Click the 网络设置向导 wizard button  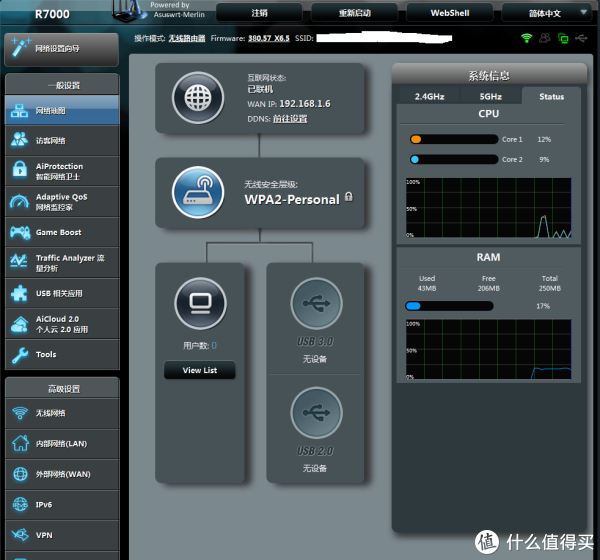[62, 49]
